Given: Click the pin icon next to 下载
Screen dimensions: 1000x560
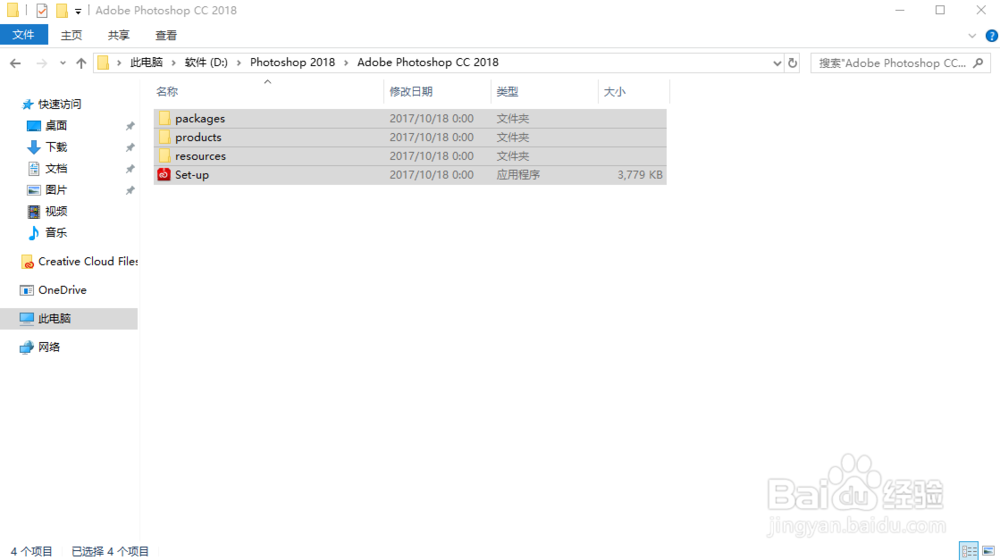Looking at the screenshot, I should click(130, 147).
